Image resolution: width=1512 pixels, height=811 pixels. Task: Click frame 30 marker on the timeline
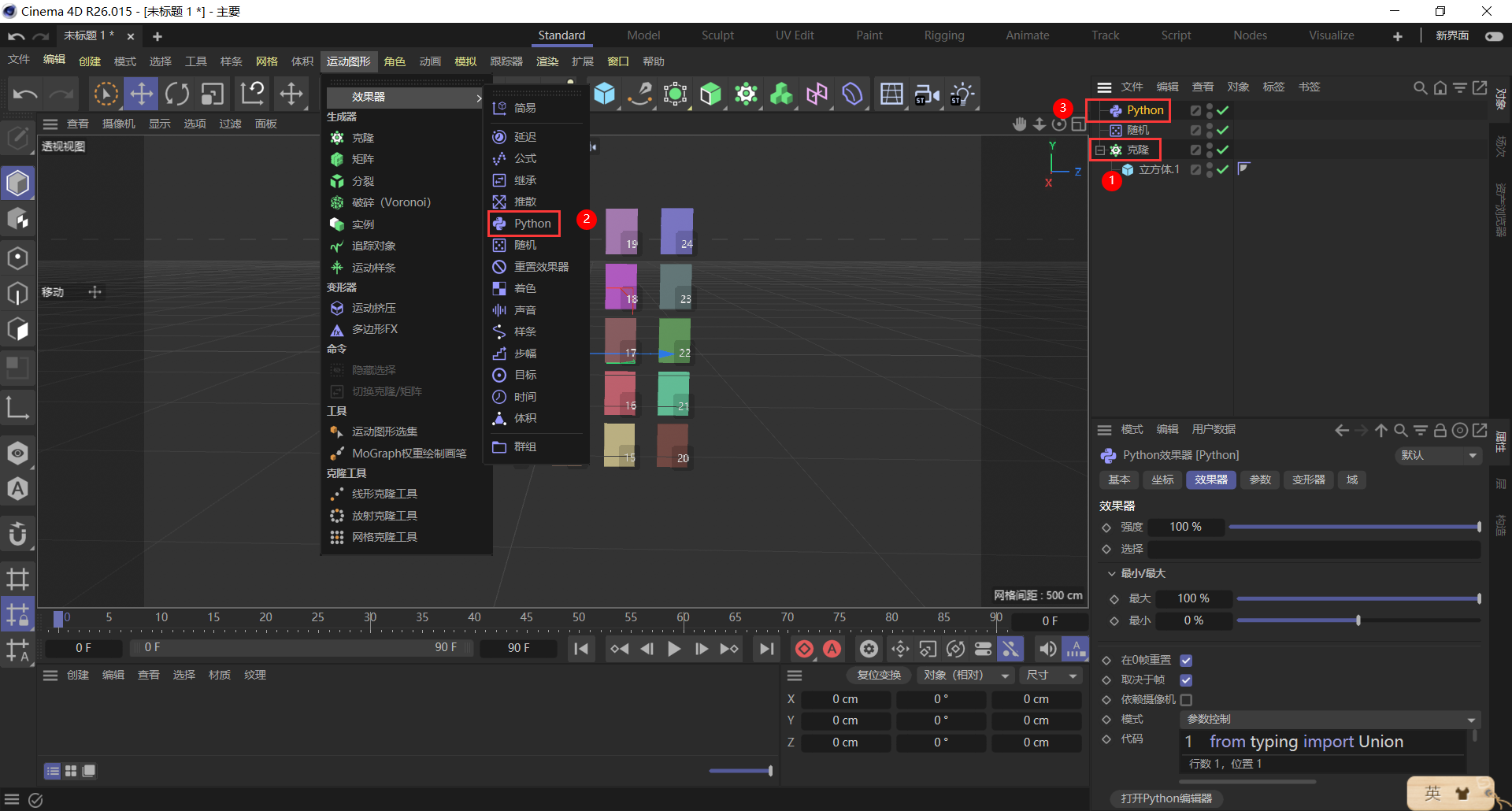pyautogui.click(x=370, y=619)
